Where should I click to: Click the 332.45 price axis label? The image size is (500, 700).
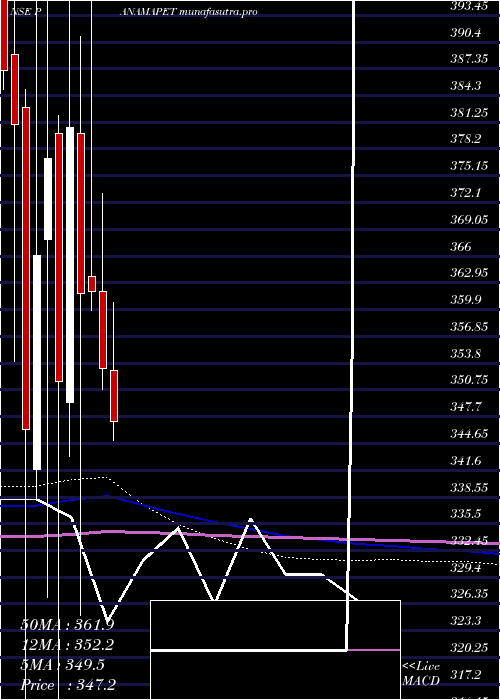[x=471, y=541]
